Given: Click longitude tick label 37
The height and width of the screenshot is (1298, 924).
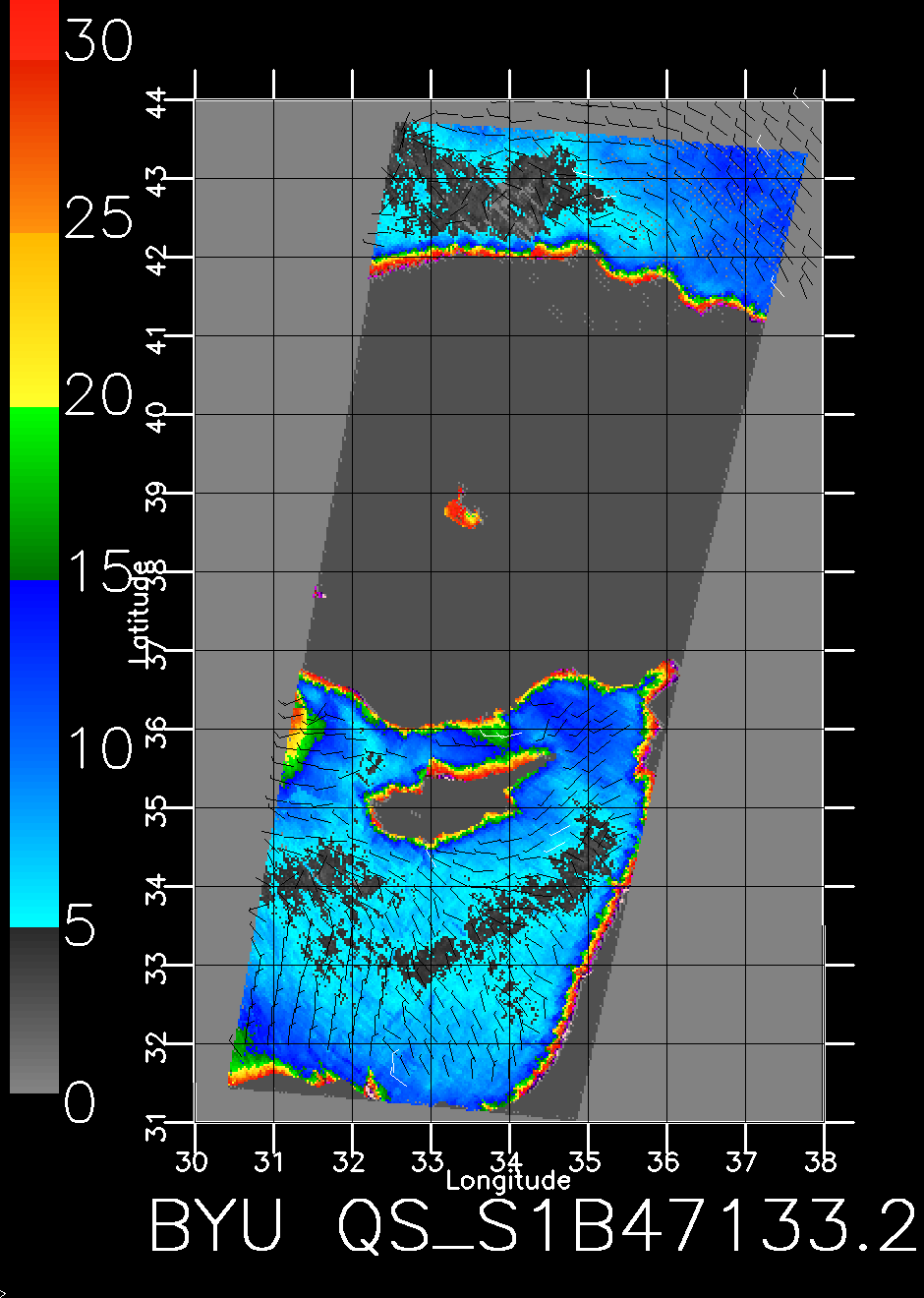Looking at the screenshot, I should click(744, 1161).
